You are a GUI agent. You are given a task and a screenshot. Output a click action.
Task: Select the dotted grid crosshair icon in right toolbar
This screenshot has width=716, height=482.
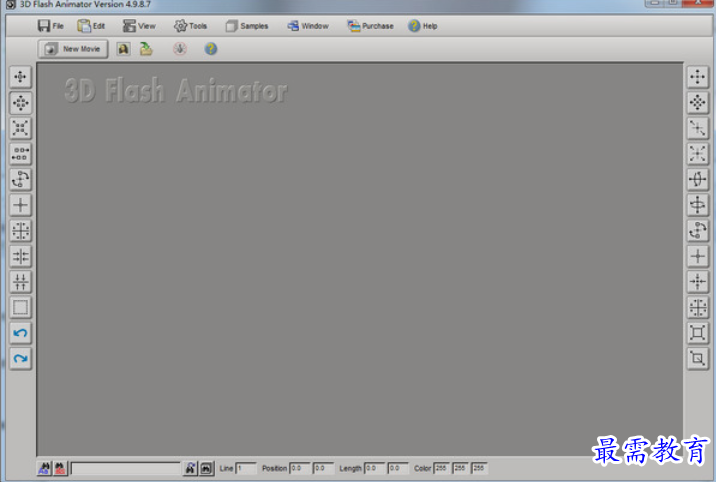point(698,307)
